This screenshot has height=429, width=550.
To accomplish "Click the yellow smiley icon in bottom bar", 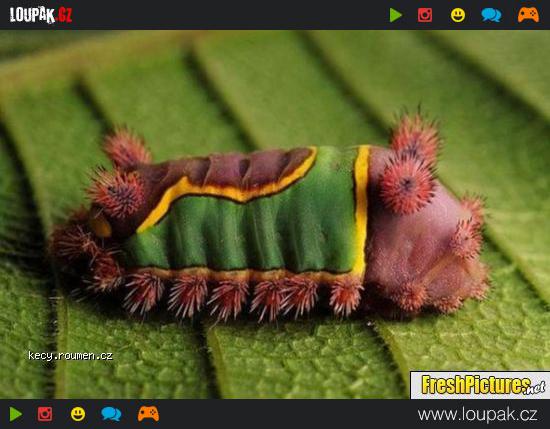I will (78, 414).
